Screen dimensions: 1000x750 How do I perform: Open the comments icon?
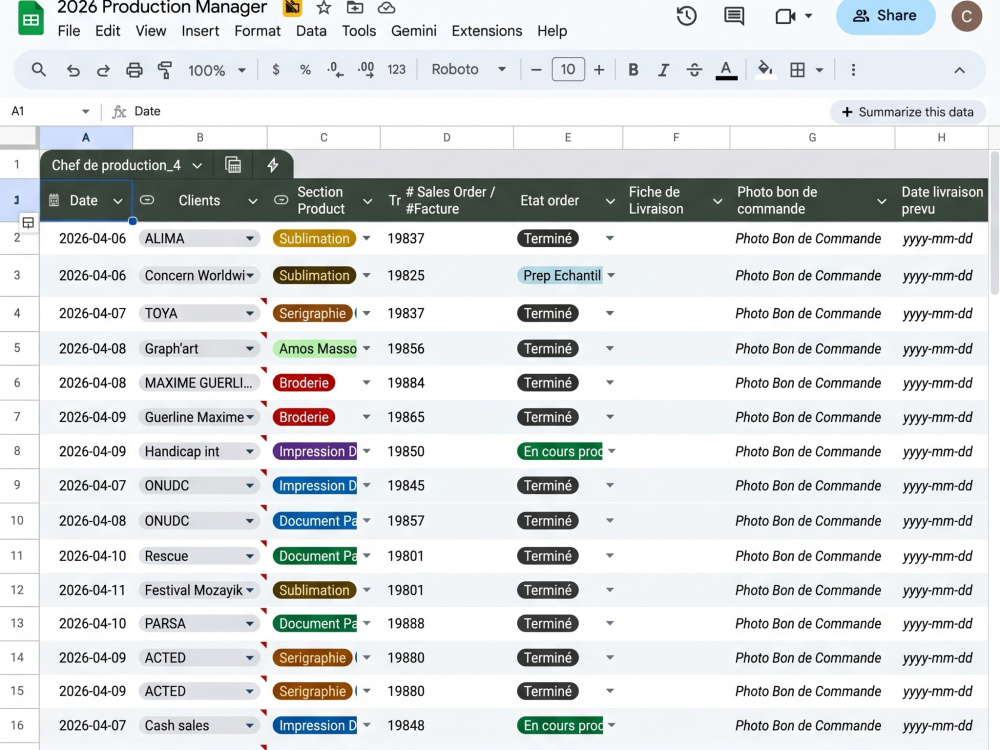pyautogui.click(x=734, y=16)
